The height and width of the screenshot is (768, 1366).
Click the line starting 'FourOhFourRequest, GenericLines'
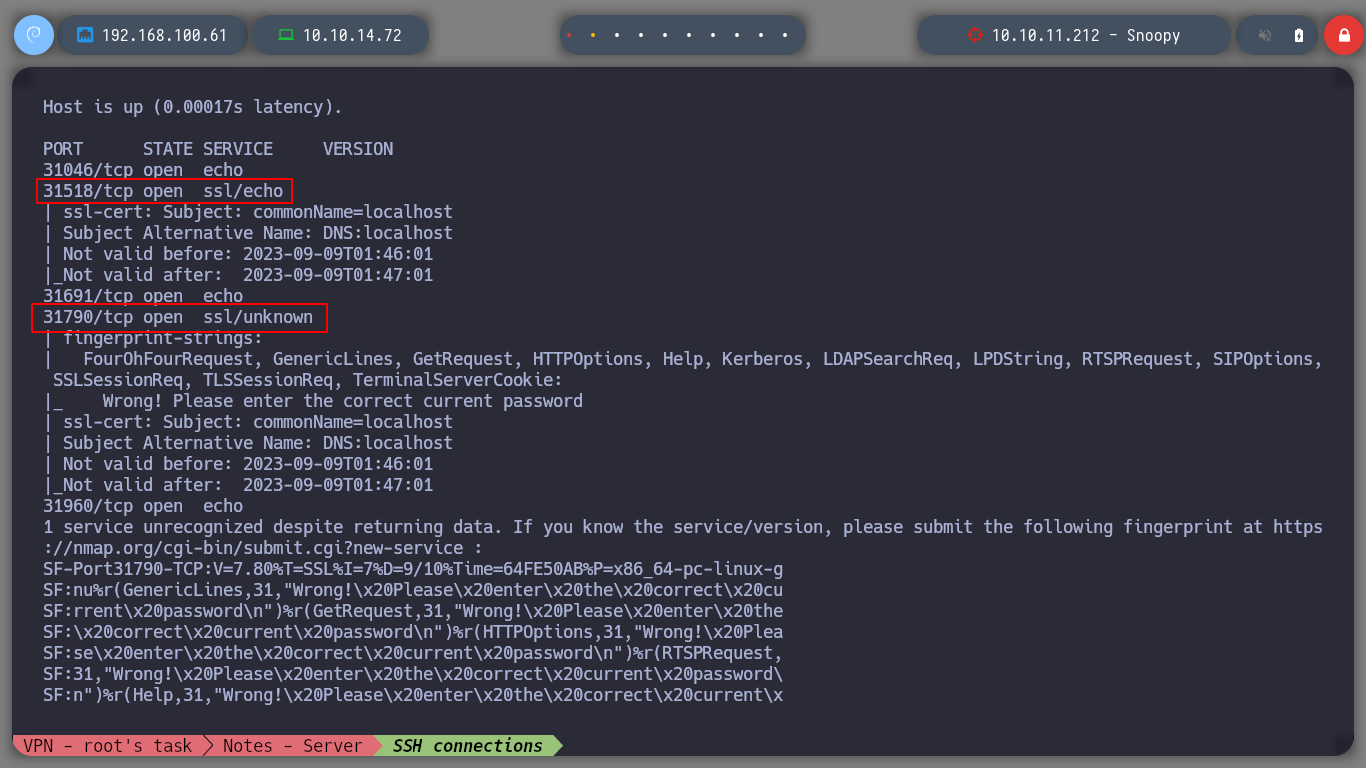[703, 359]
